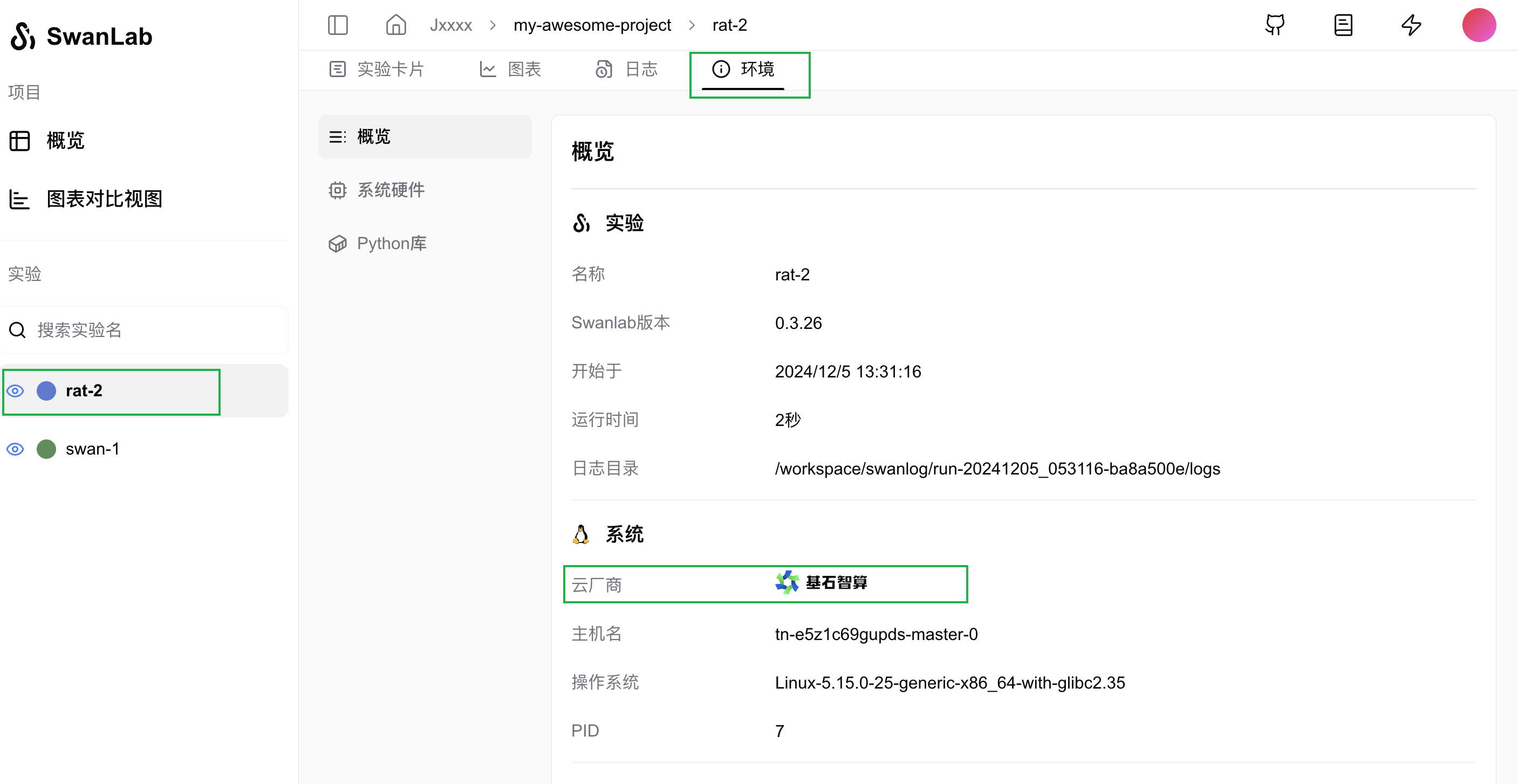Image resolution: width=1518 pixels, height=784 pixels.
Task: Click the 图表 chart tab icon
Action: [487, 70]
